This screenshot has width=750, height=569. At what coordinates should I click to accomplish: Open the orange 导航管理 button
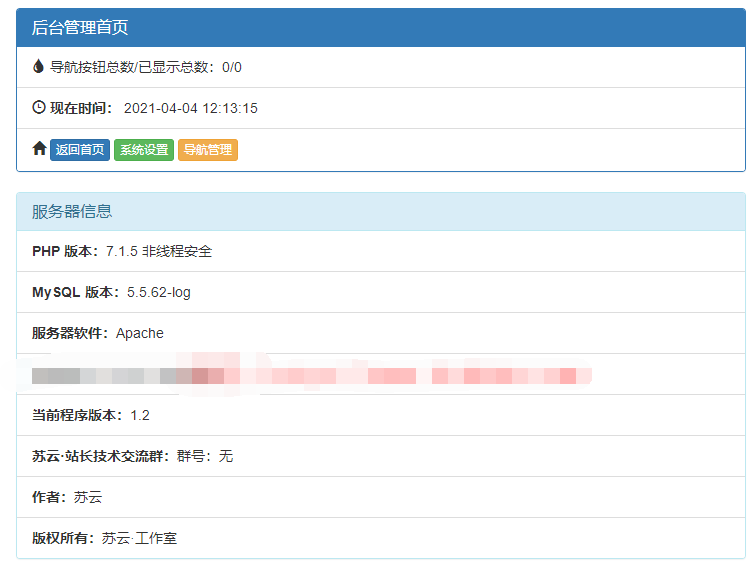click(208, 150)
